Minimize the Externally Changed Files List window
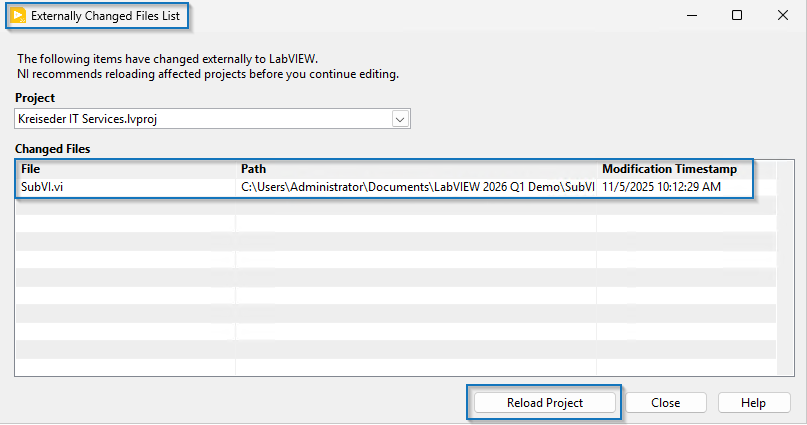 coord(688,16)
